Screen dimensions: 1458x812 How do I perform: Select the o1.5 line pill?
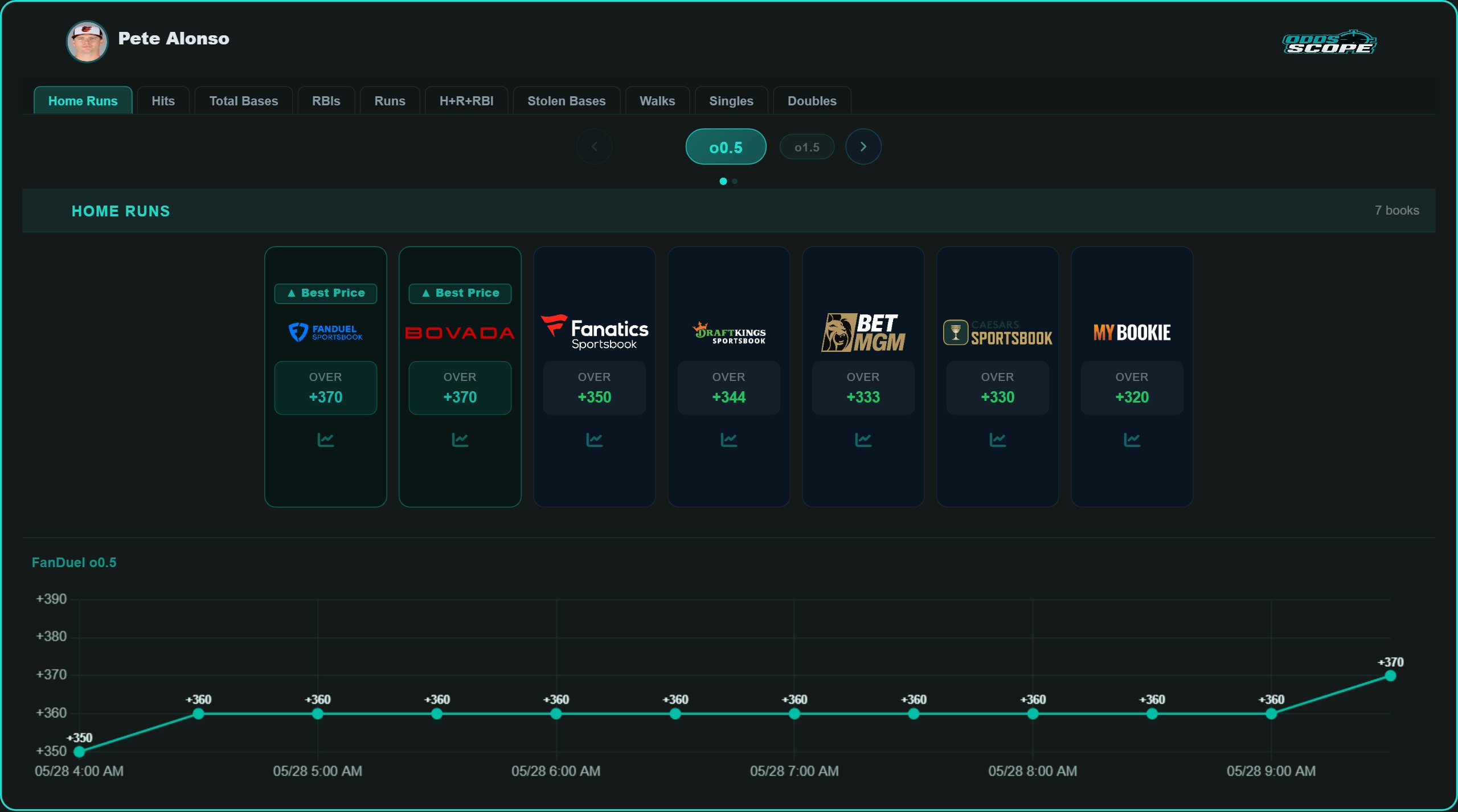click(x=806, y=147)
